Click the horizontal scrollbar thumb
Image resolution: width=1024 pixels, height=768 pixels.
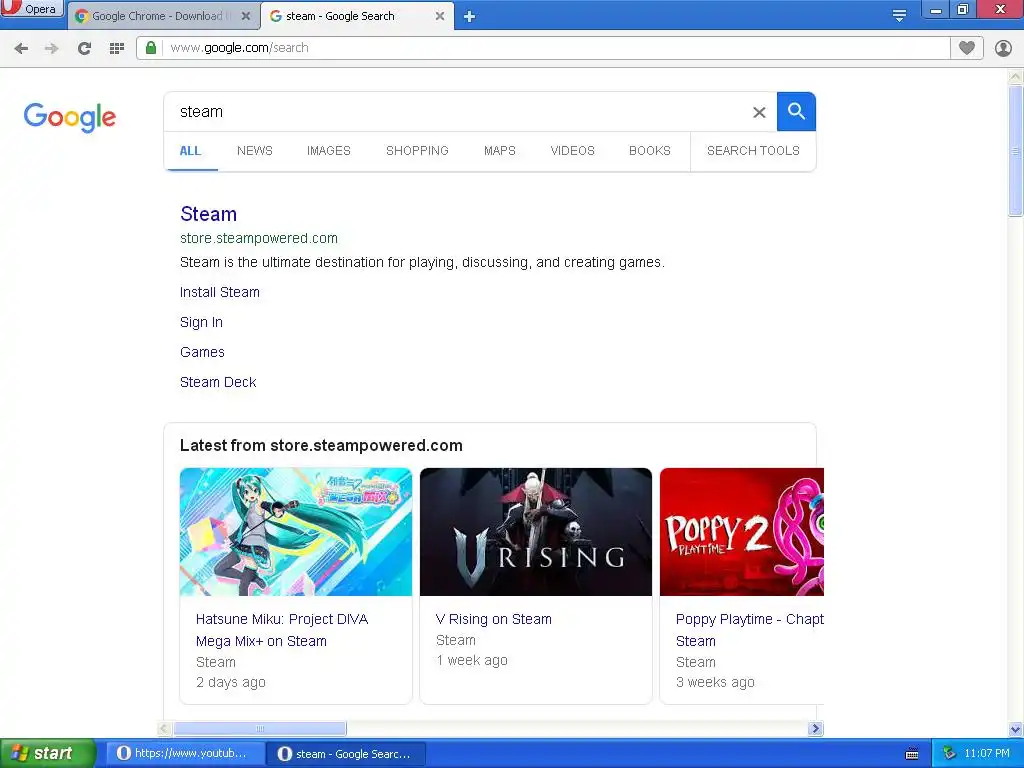[x=260, y=728]
